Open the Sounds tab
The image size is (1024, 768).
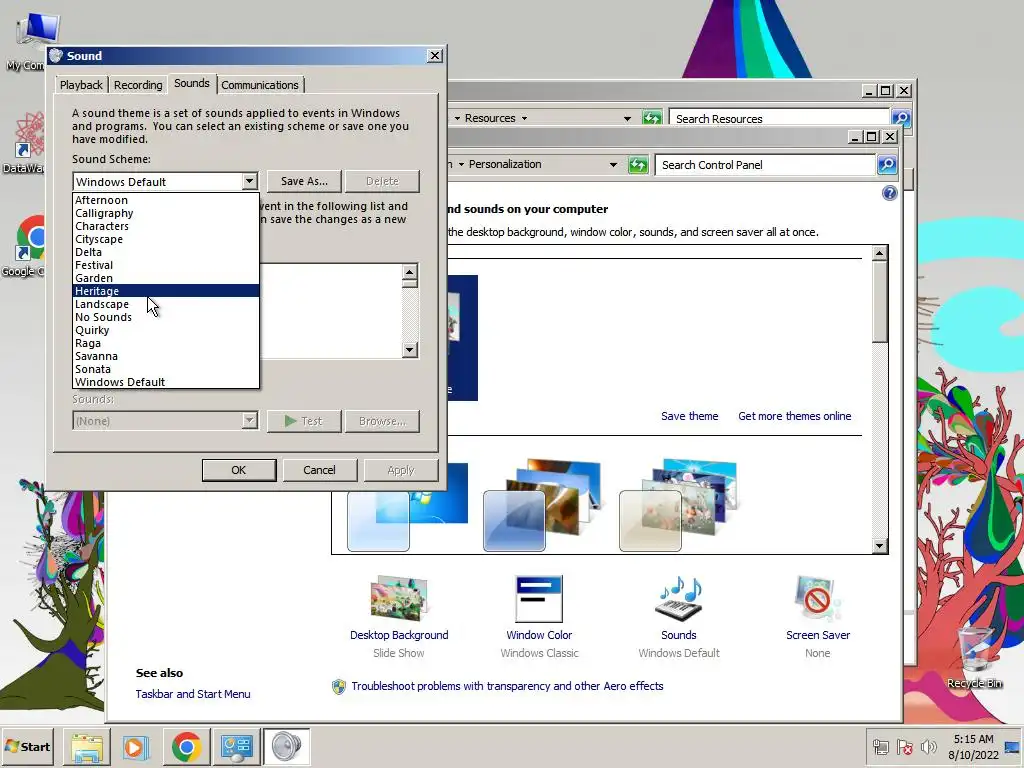pyautogui.click(x=191, y=83)
